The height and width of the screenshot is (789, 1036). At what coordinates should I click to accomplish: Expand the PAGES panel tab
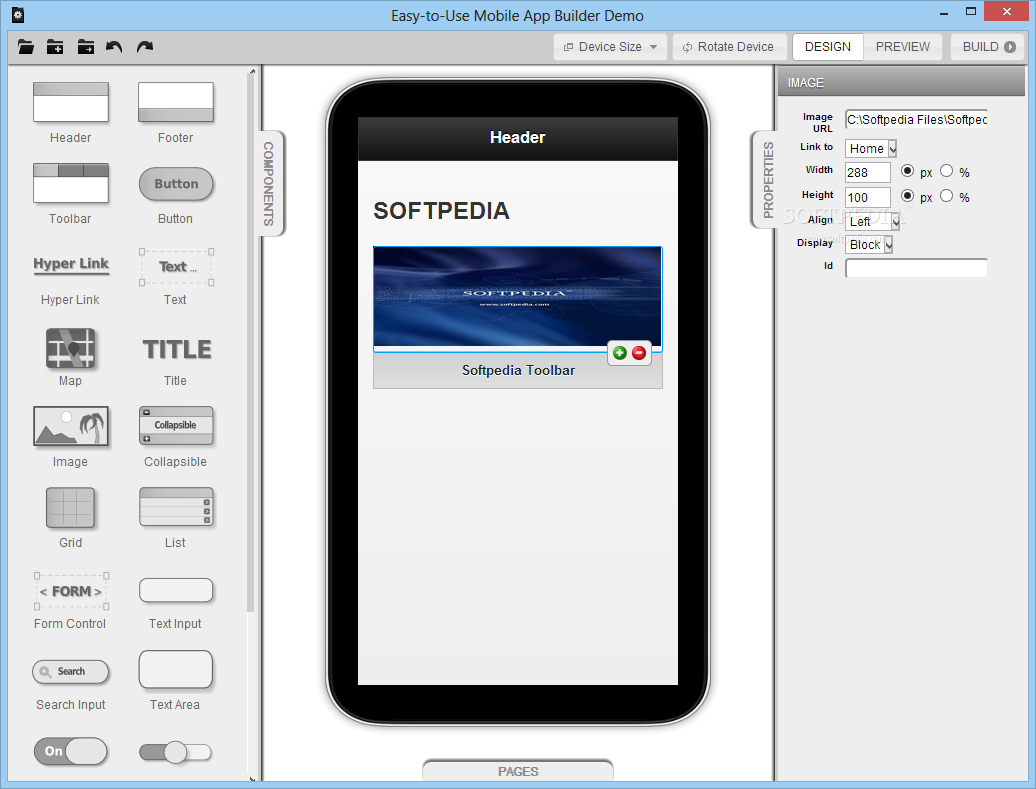pyautogui.click(x=518, y=771)
